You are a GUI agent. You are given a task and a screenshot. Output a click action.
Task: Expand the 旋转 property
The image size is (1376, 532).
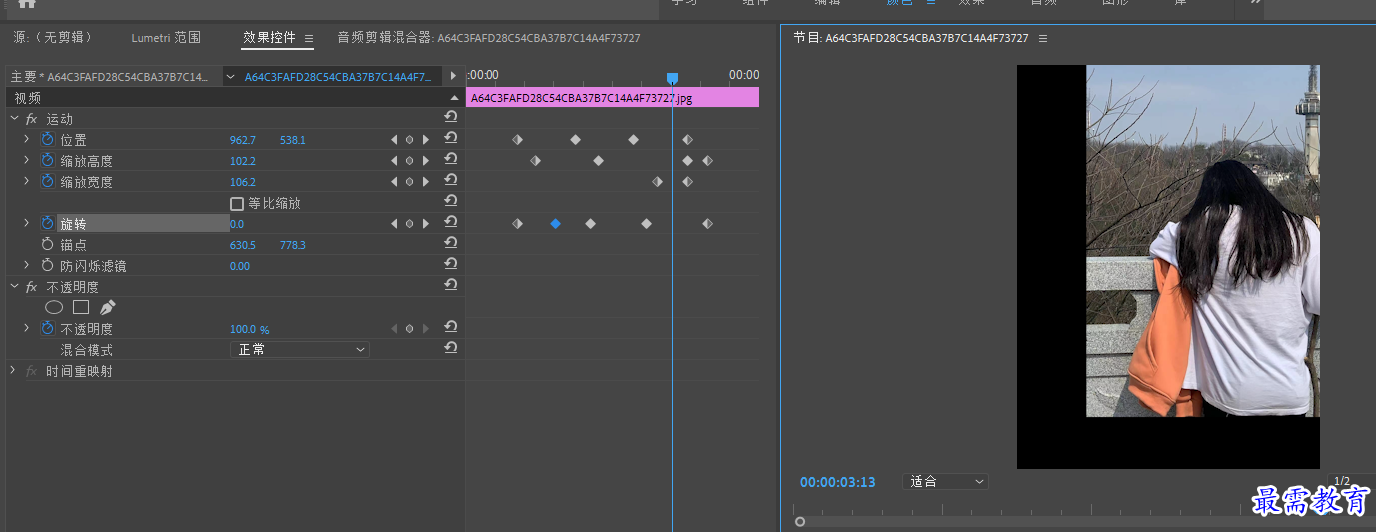click(27, 224)
